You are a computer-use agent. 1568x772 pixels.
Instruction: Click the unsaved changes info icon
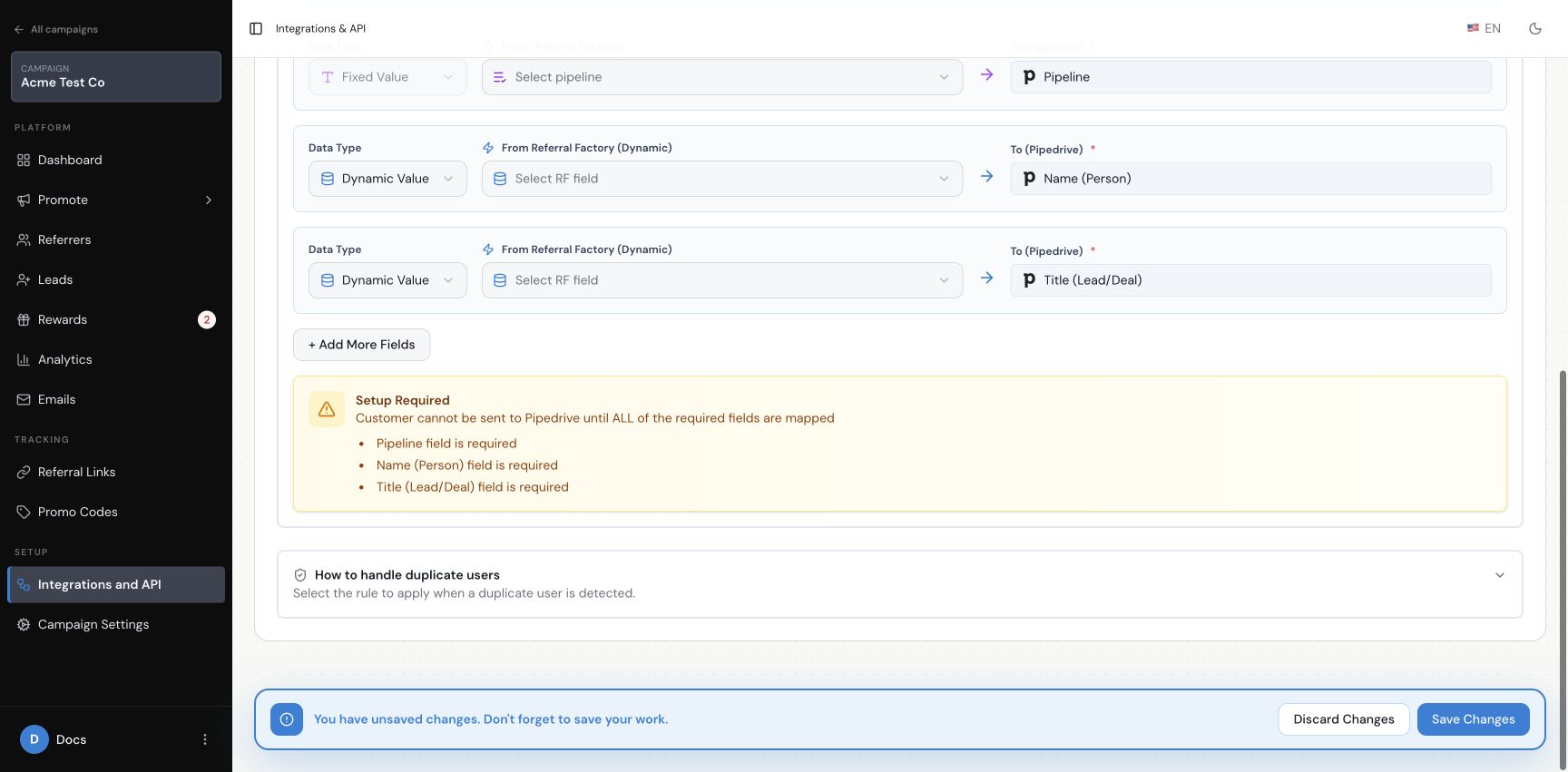tap(287, 719)
